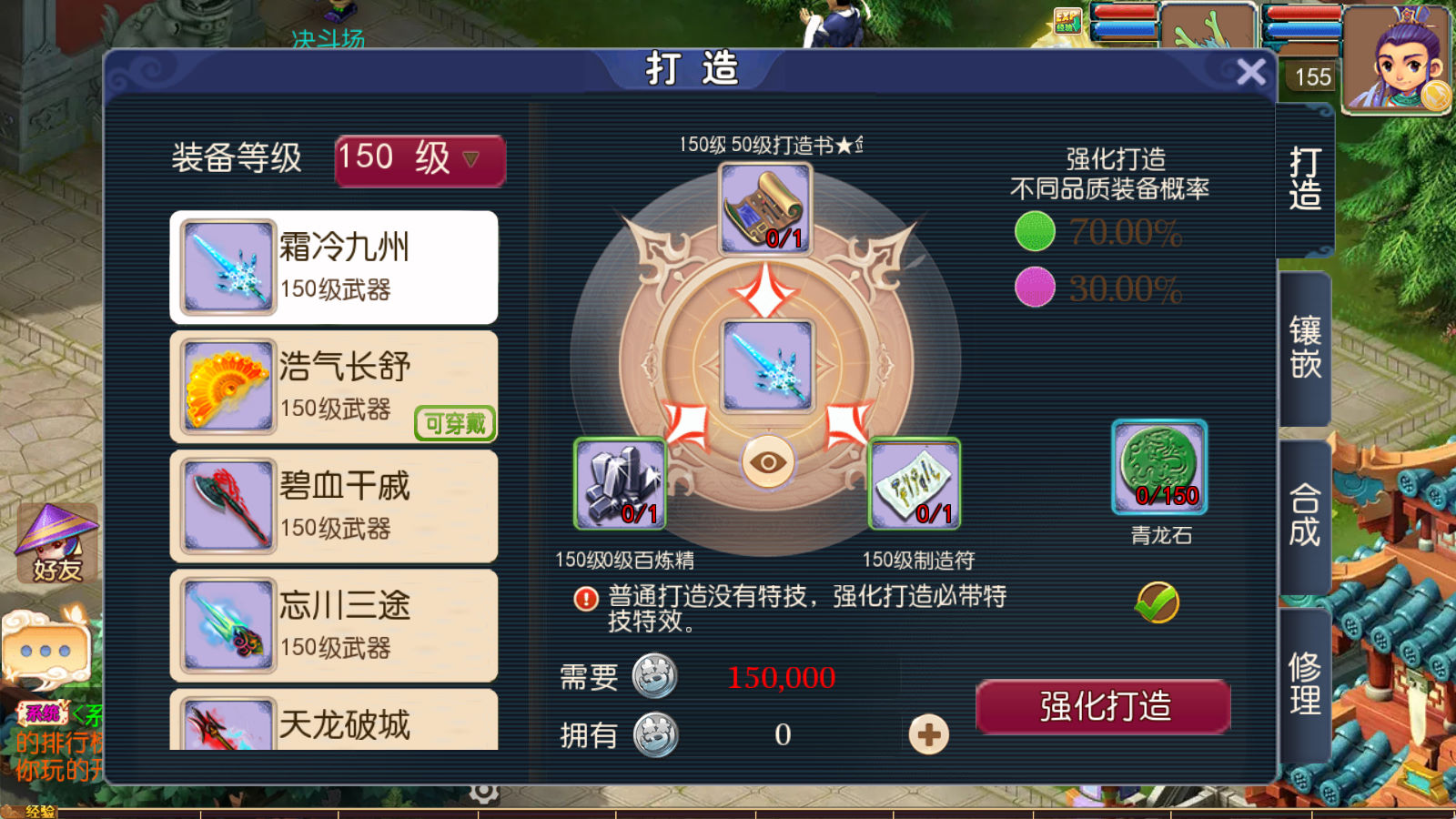Click the 150级制造符 talisman slot
The height and width of the screenshot is (819, 1456).
click(x=915, y=483)
